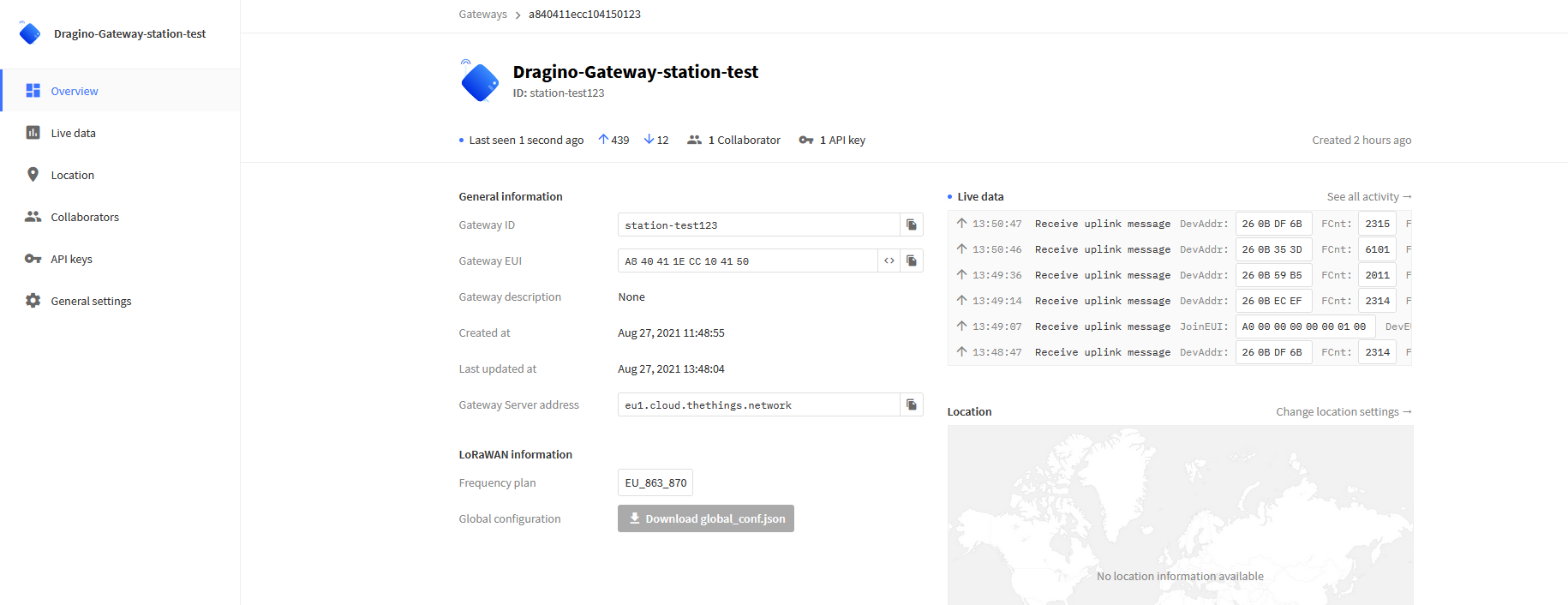Click the sidebar gateway logo icon
This screenshot has height=605, width=1568.
(29, 33)
